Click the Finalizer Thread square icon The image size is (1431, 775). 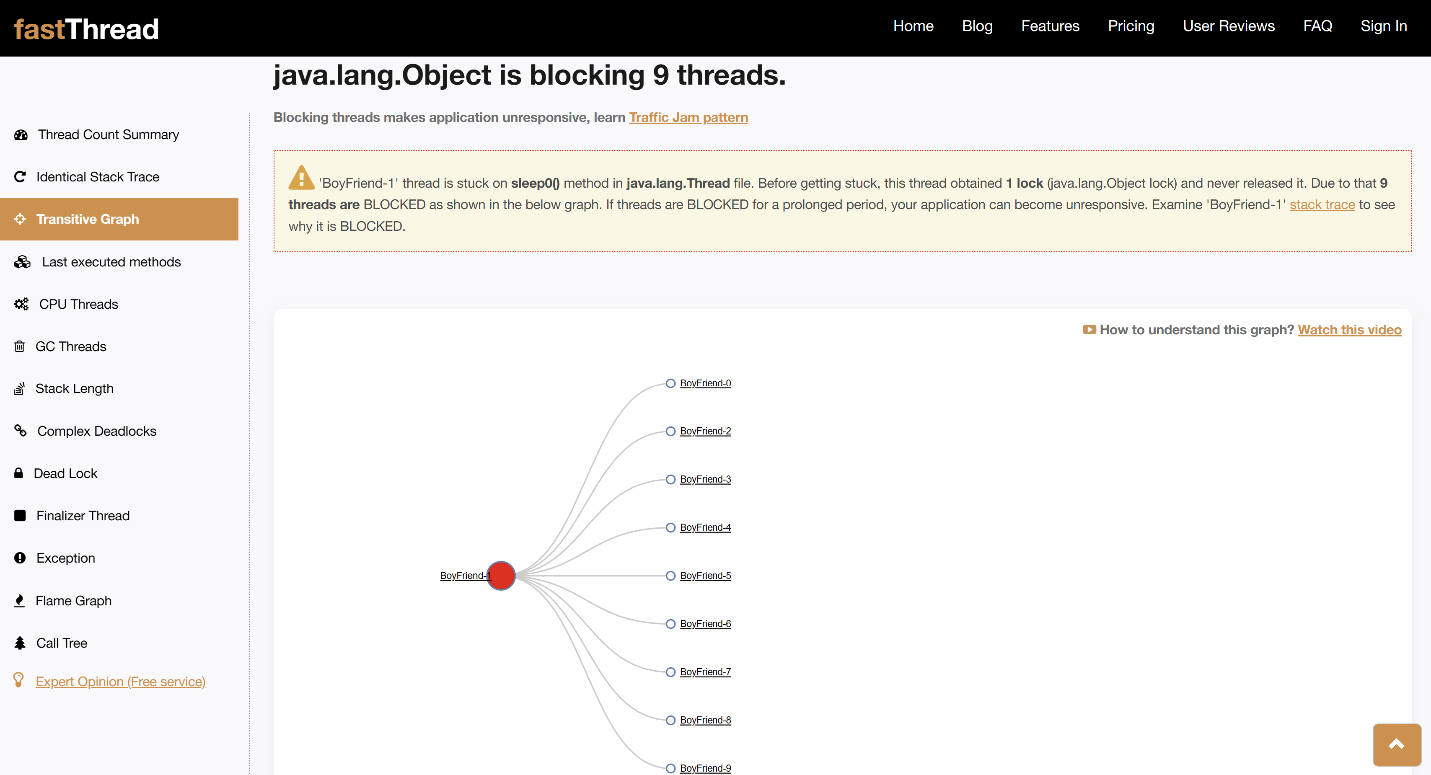[x=20, y=516]
